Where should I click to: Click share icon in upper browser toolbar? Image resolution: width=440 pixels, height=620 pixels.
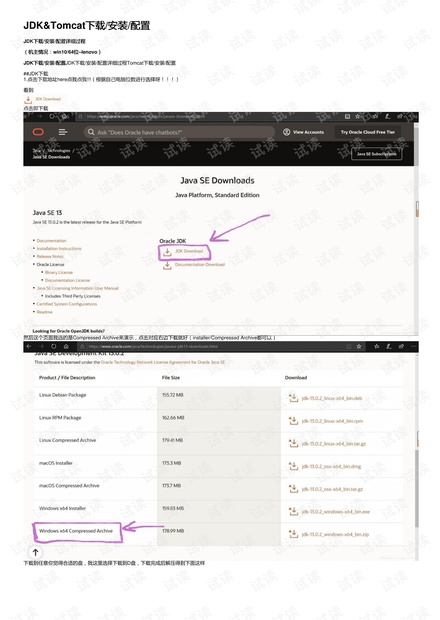click(400, 117)
